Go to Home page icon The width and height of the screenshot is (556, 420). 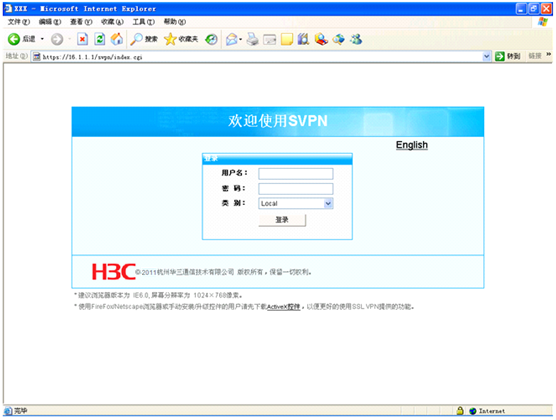[117, 39]
